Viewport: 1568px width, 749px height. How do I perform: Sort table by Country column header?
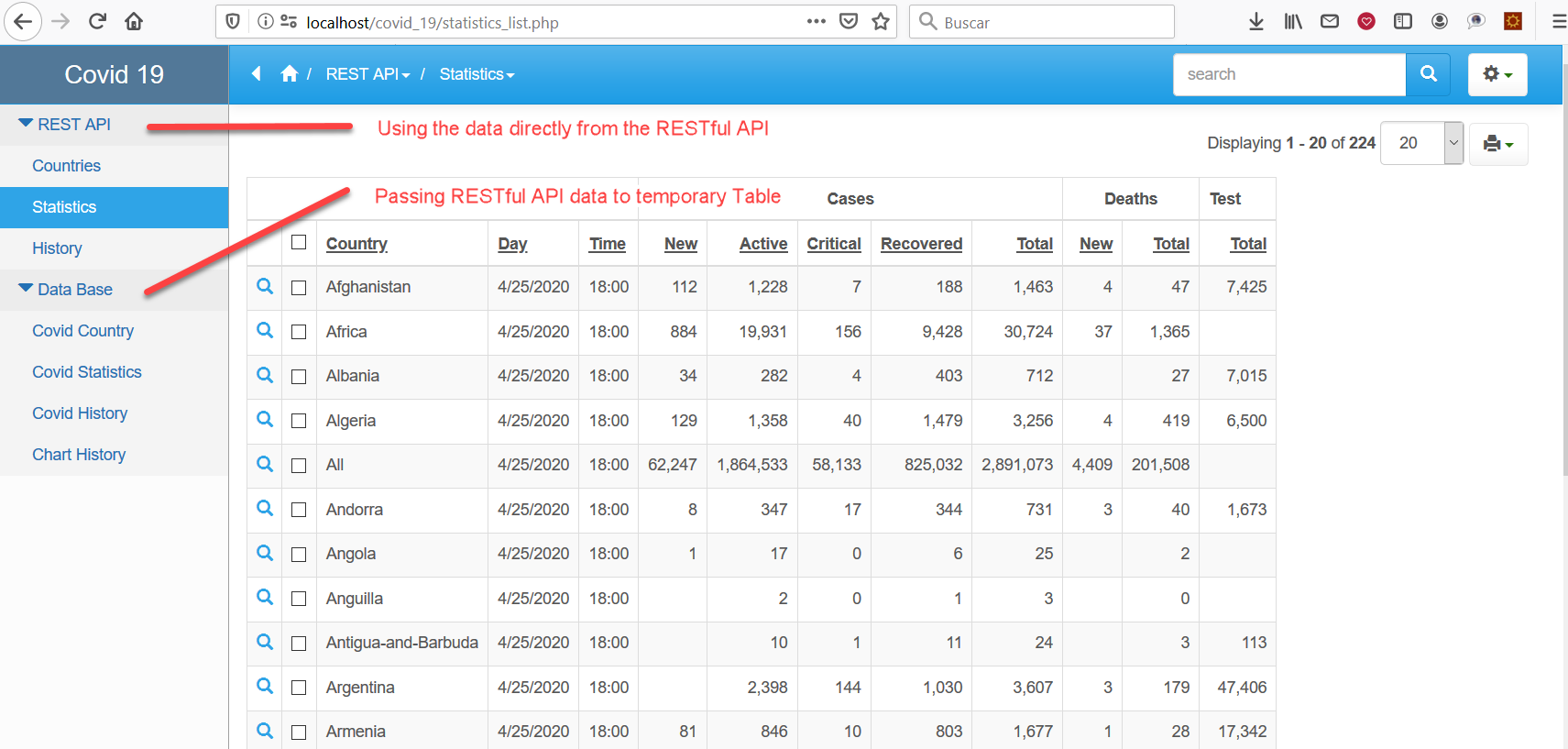[356, 244]
